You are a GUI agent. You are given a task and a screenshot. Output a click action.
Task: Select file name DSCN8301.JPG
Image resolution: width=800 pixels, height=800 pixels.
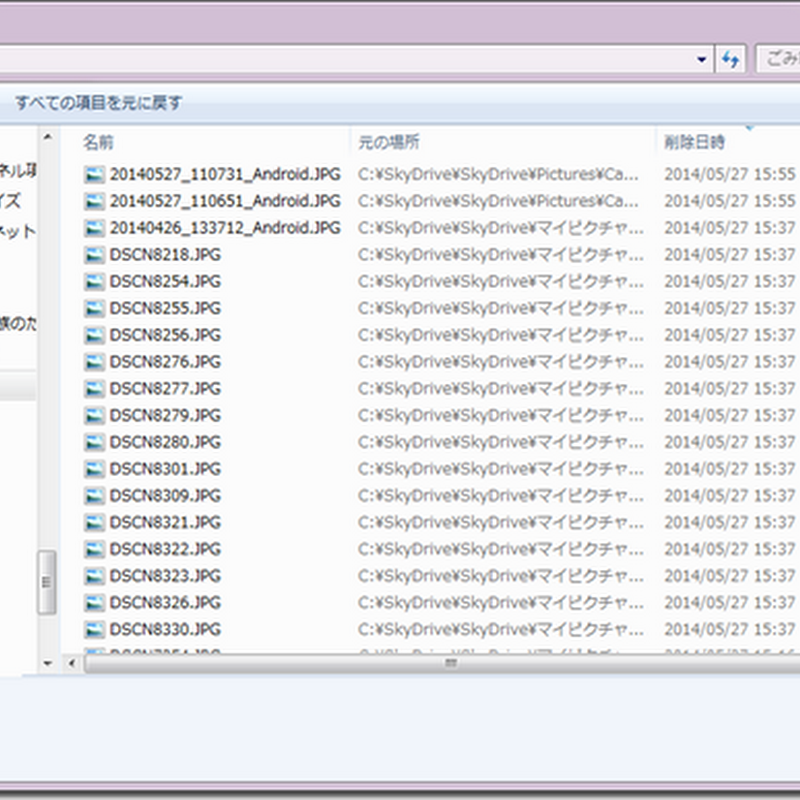[165, 469]
